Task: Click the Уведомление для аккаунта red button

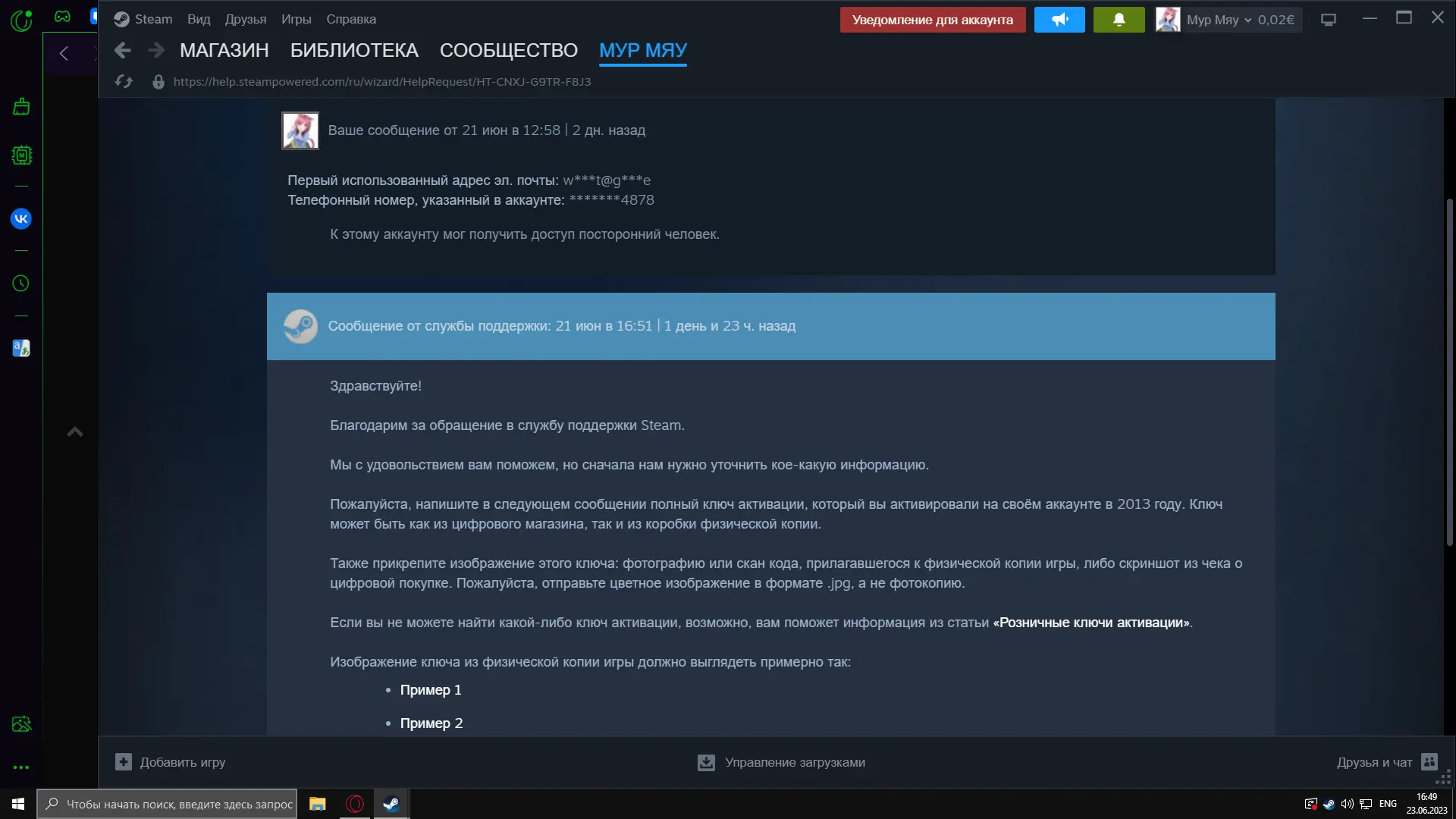Action: (x=933, y=20)
